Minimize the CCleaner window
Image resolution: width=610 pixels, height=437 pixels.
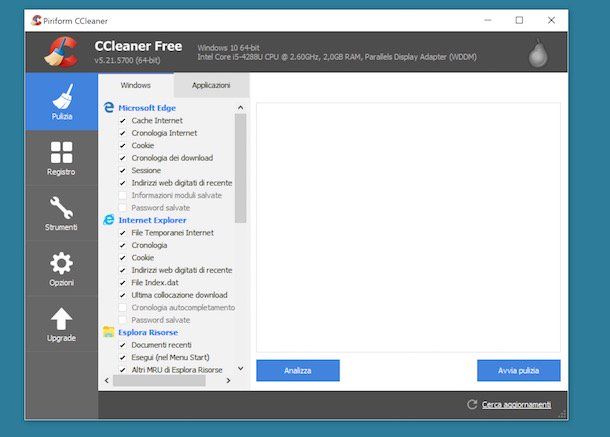point(488,20)
